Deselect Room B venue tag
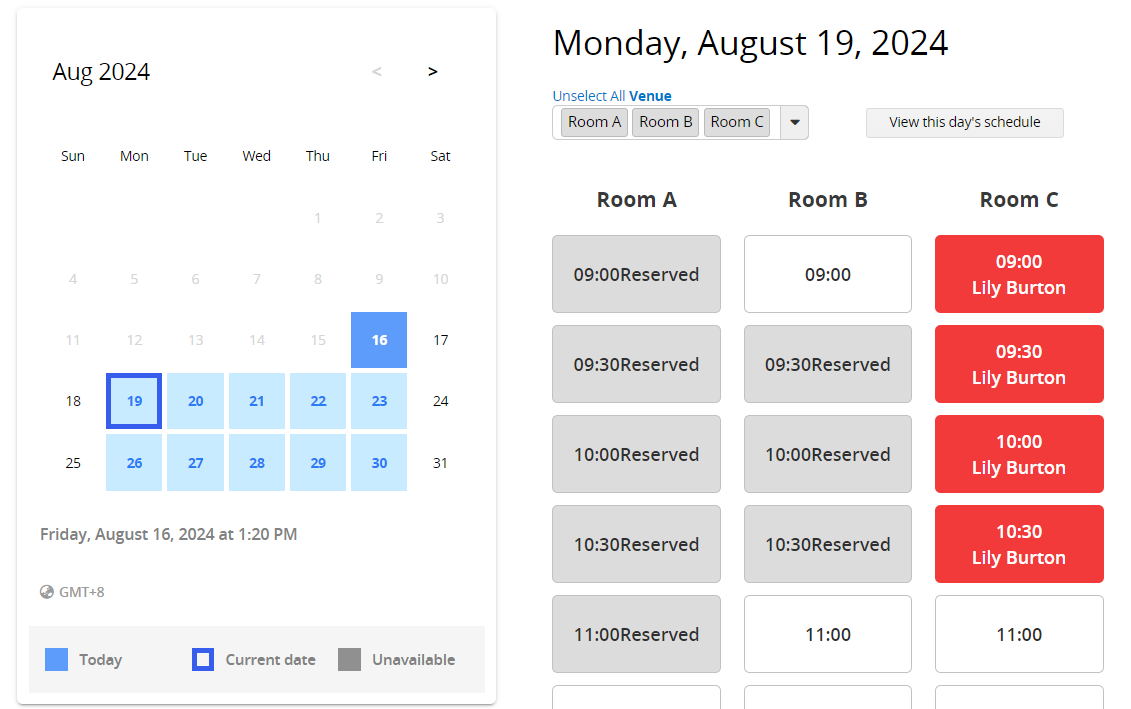This screenshot has width=1131, height=709. [x=666, y=122]
